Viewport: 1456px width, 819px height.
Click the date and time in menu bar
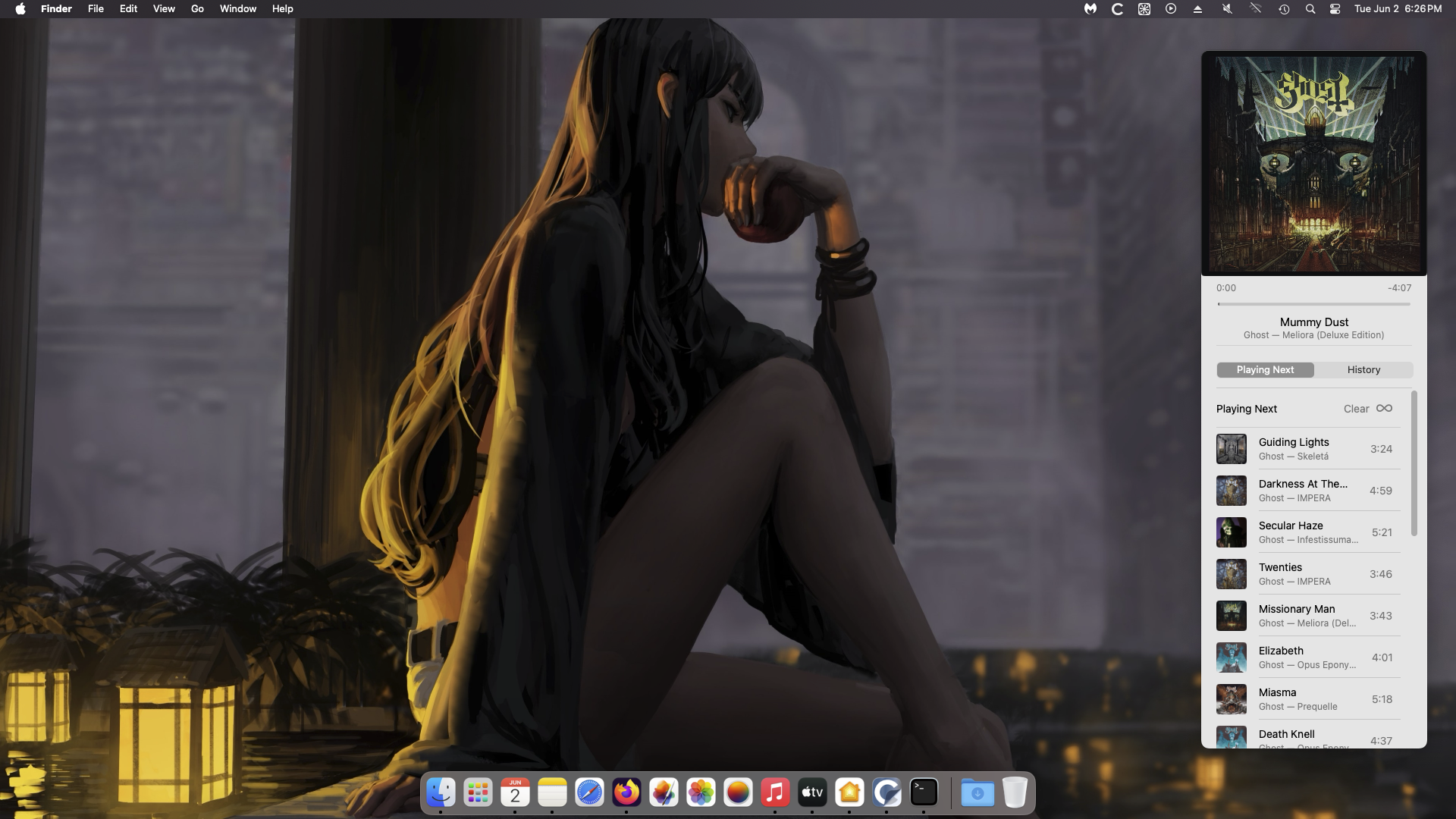(1398, 9)
